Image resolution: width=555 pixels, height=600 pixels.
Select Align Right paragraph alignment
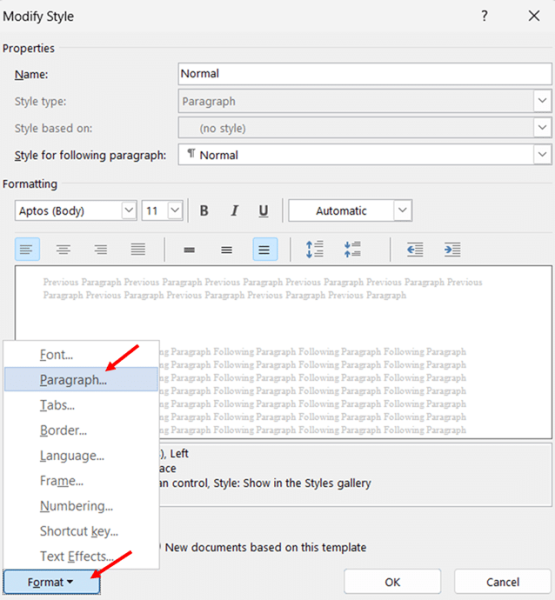pyautogui.click(x=101, y=249)
